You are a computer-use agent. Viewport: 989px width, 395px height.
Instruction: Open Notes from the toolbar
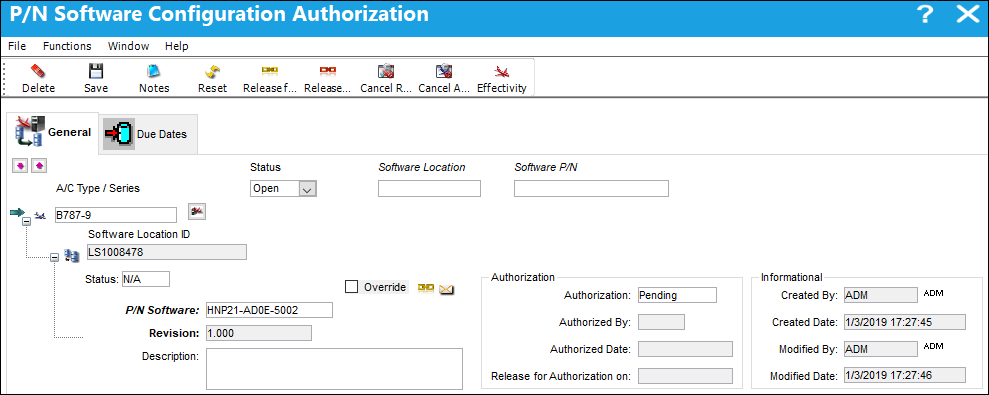(x=154, y=71)
